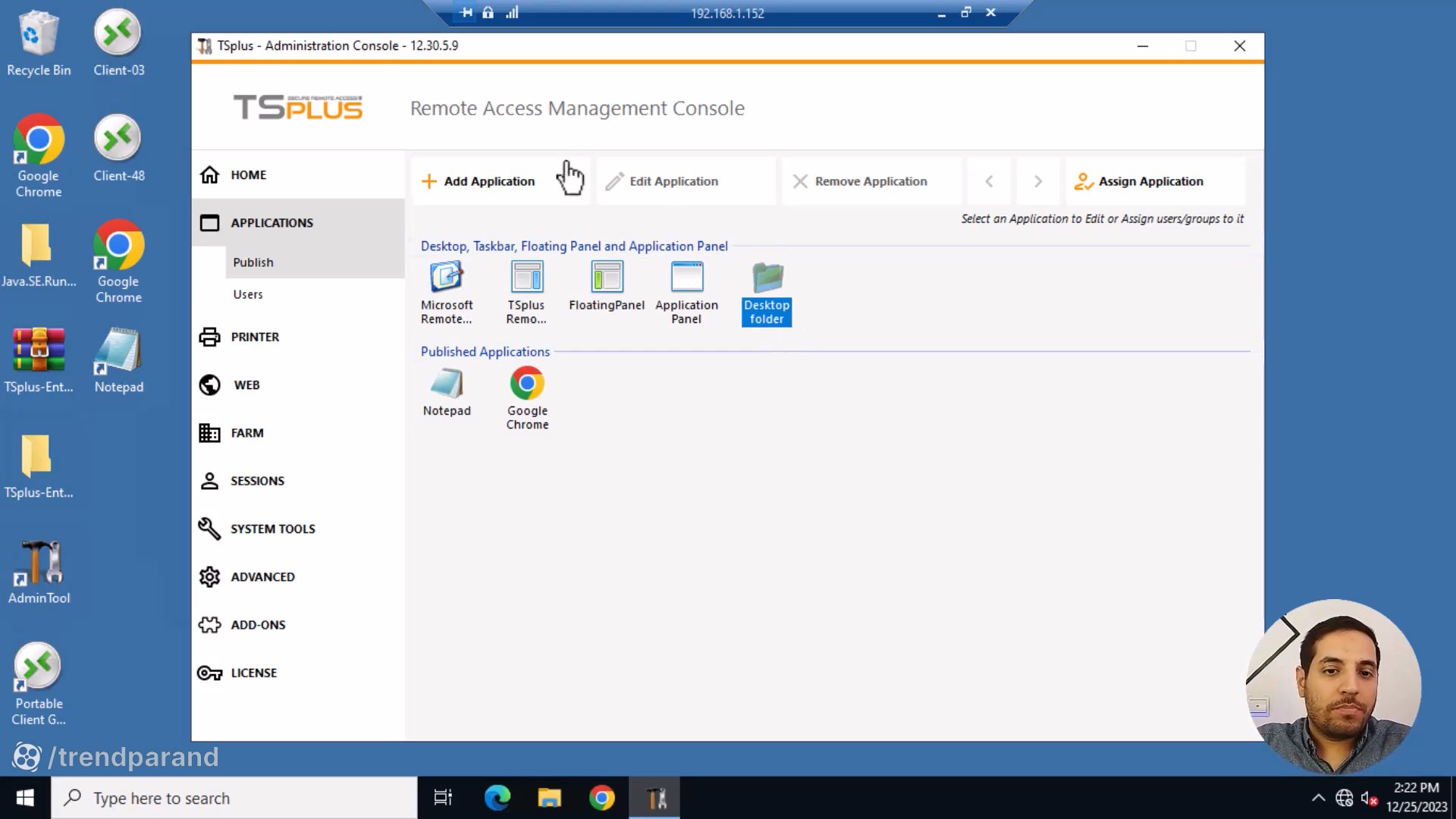
Task: Open Task View on taskbar
Action: click(443, 798)
